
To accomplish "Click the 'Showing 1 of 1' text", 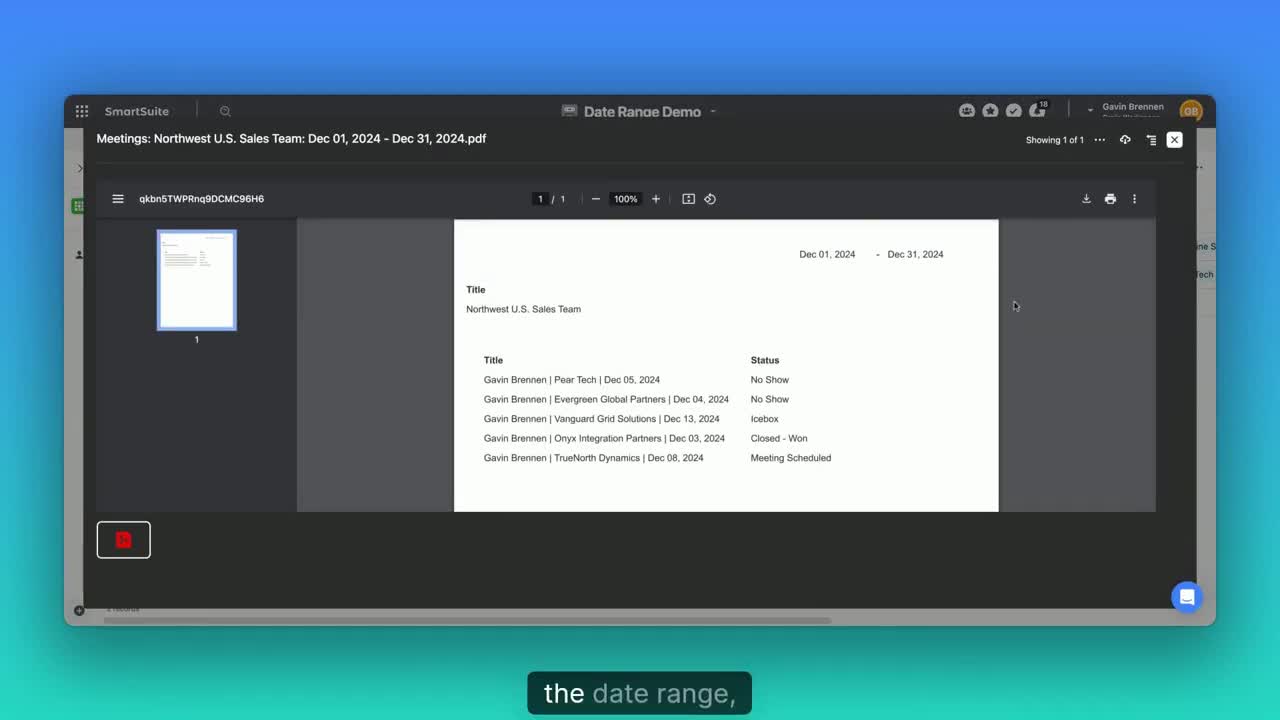I will coord(1054,140).
